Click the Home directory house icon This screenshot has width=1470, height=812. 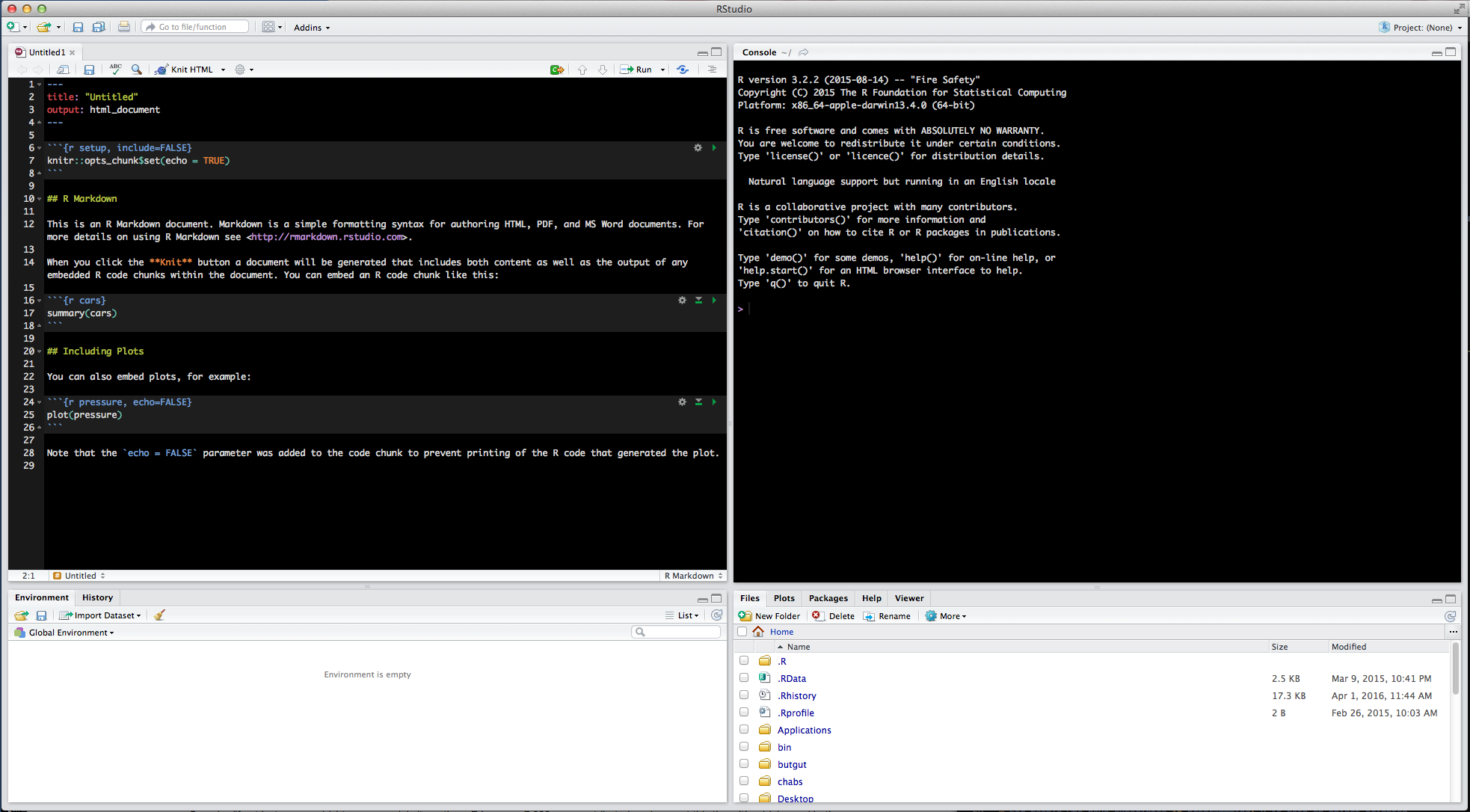pyautogui.click(x=758, y=632)
